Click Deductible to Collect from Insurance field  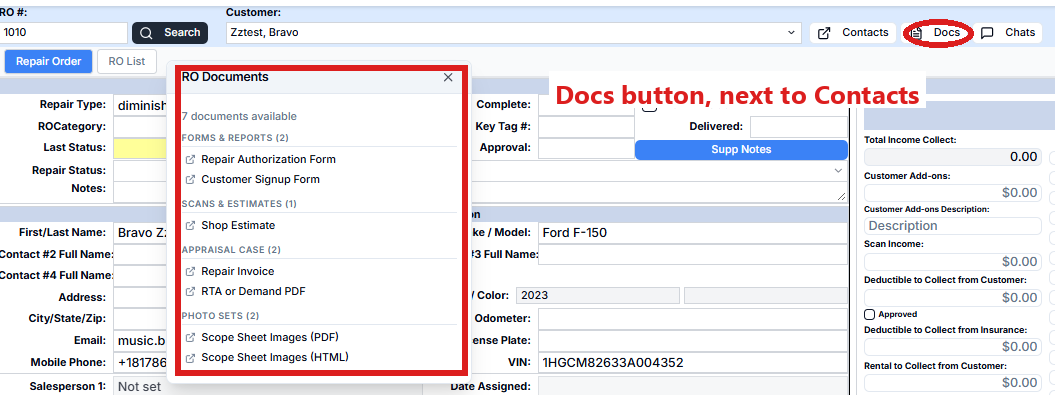[x=953, y=347]
